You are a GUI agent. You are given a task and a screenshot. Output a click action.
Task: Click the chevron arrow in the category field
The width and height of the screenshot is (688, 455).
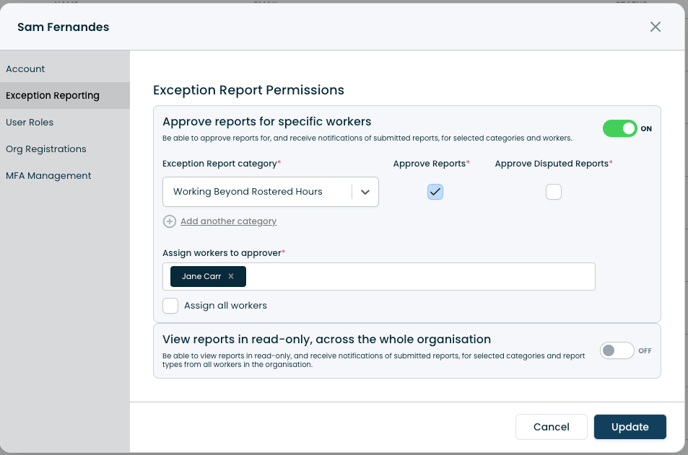tap(365, 192)
